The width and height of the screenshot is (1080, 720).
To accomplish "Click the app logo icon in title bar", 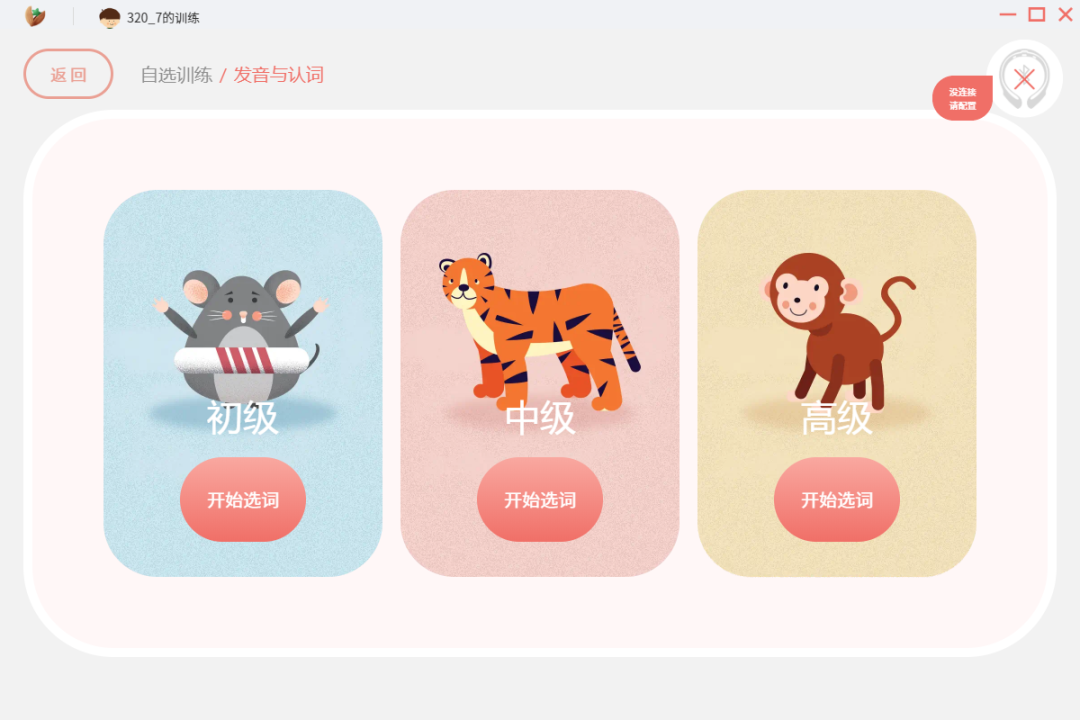I will tap(35, 16).
